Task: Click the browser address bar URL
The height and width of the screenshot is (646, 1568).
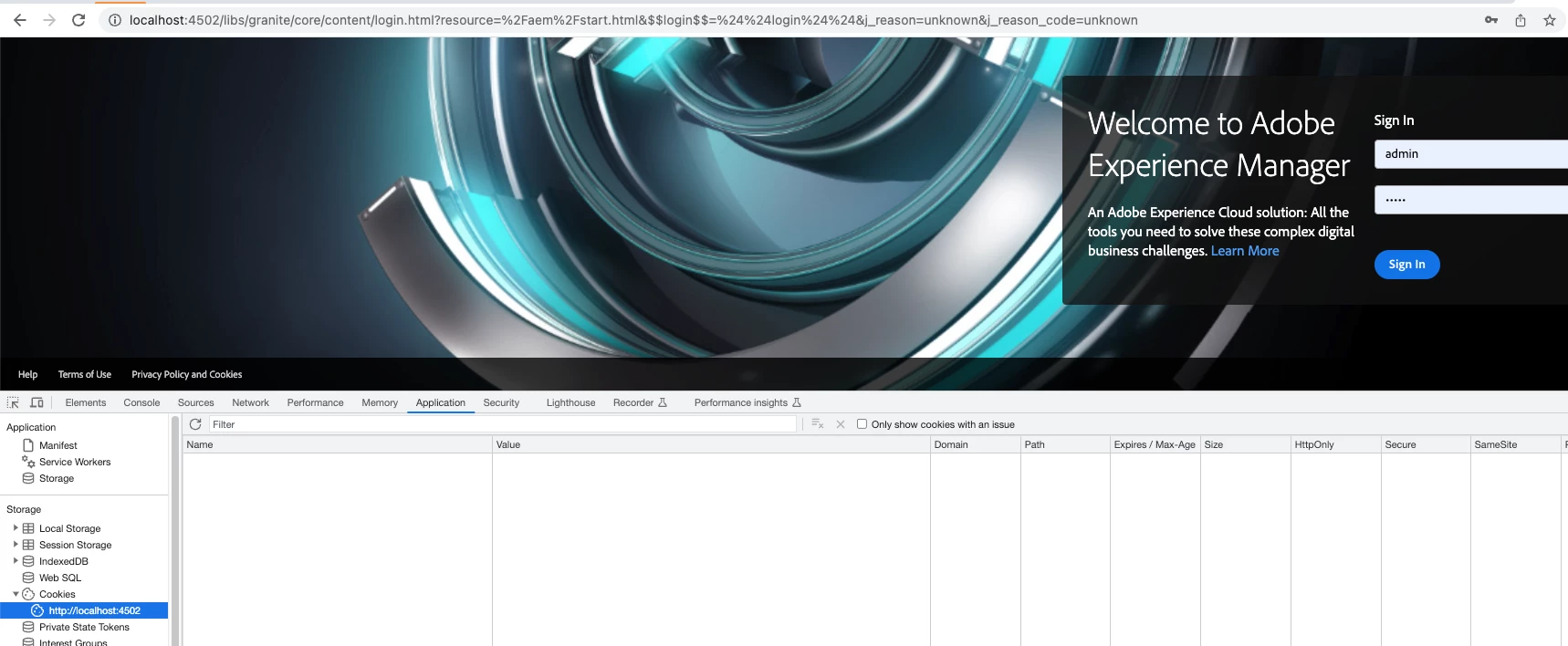Action: (x=633, y=20)
